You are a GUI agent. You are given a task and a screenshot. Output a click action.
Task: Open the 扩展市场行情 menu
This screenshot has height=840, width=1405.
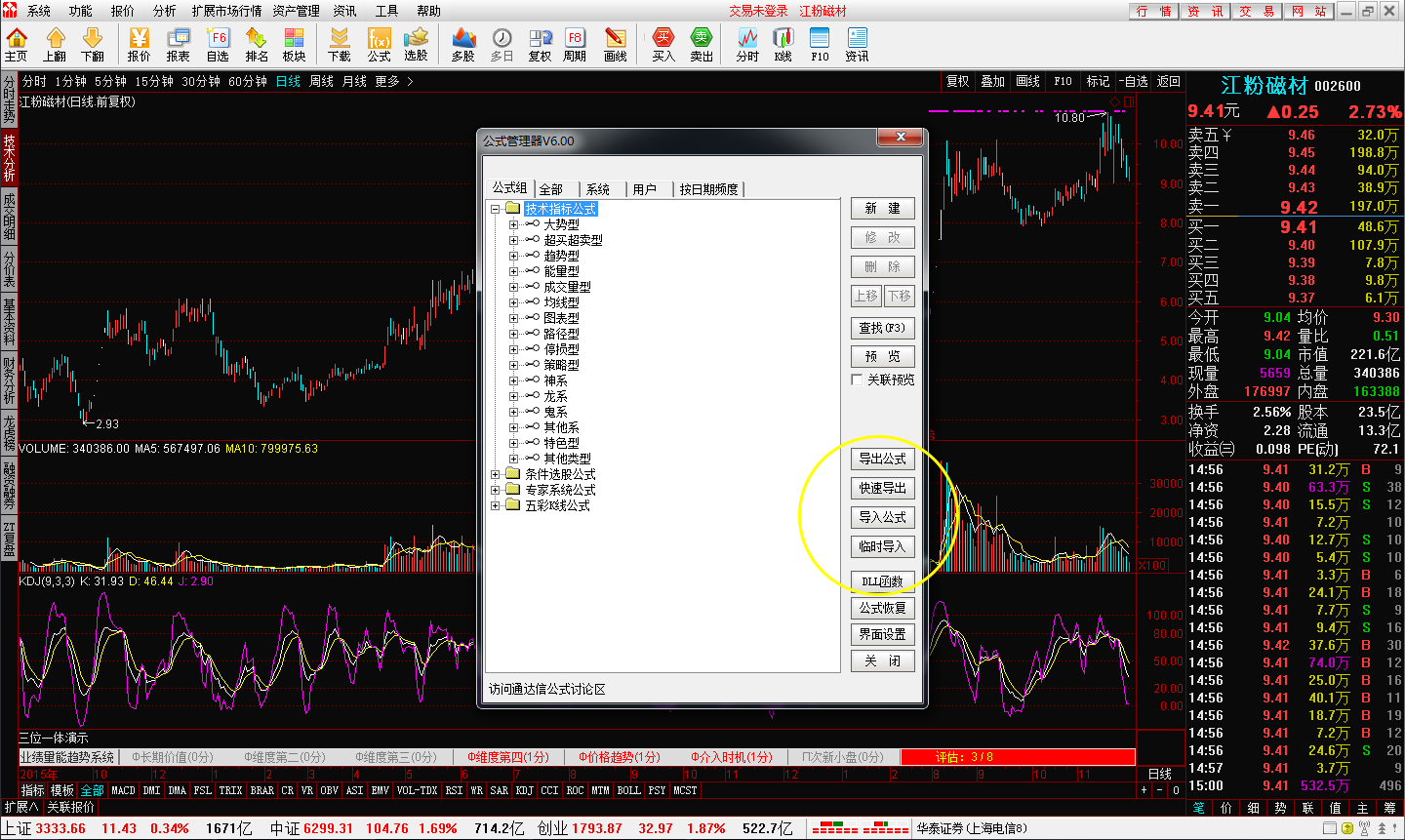(x=226, y=11)
